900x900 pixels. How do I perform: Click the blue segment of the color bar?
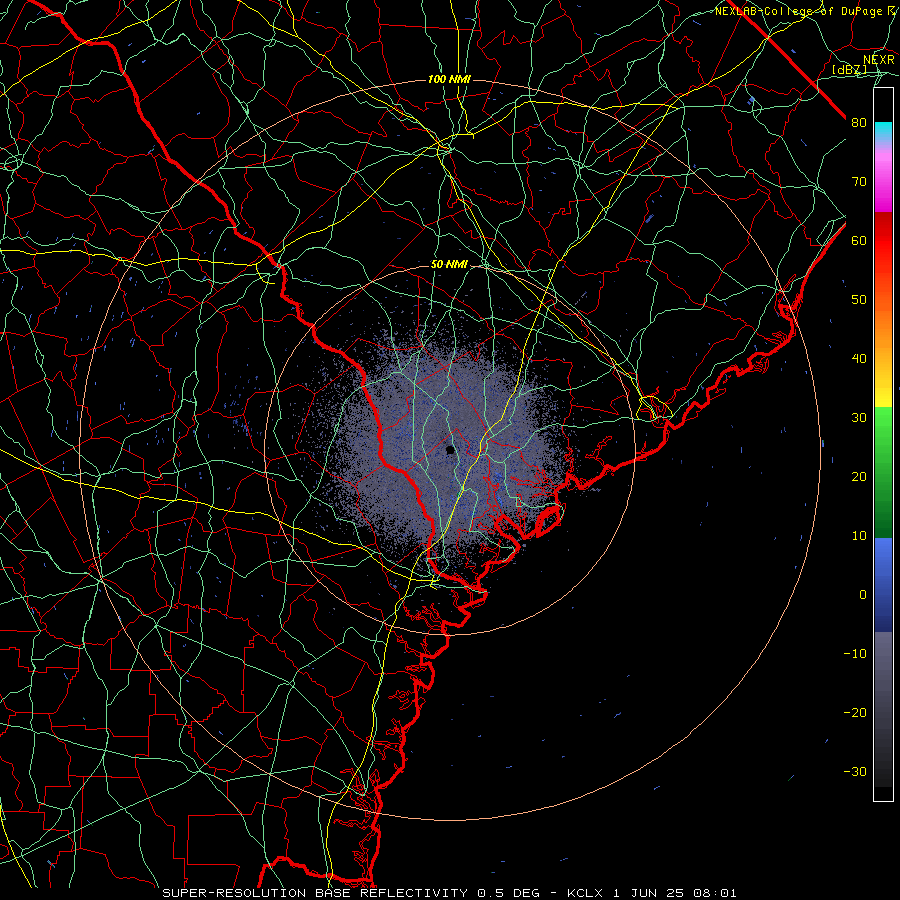click(x=883, y=583)
